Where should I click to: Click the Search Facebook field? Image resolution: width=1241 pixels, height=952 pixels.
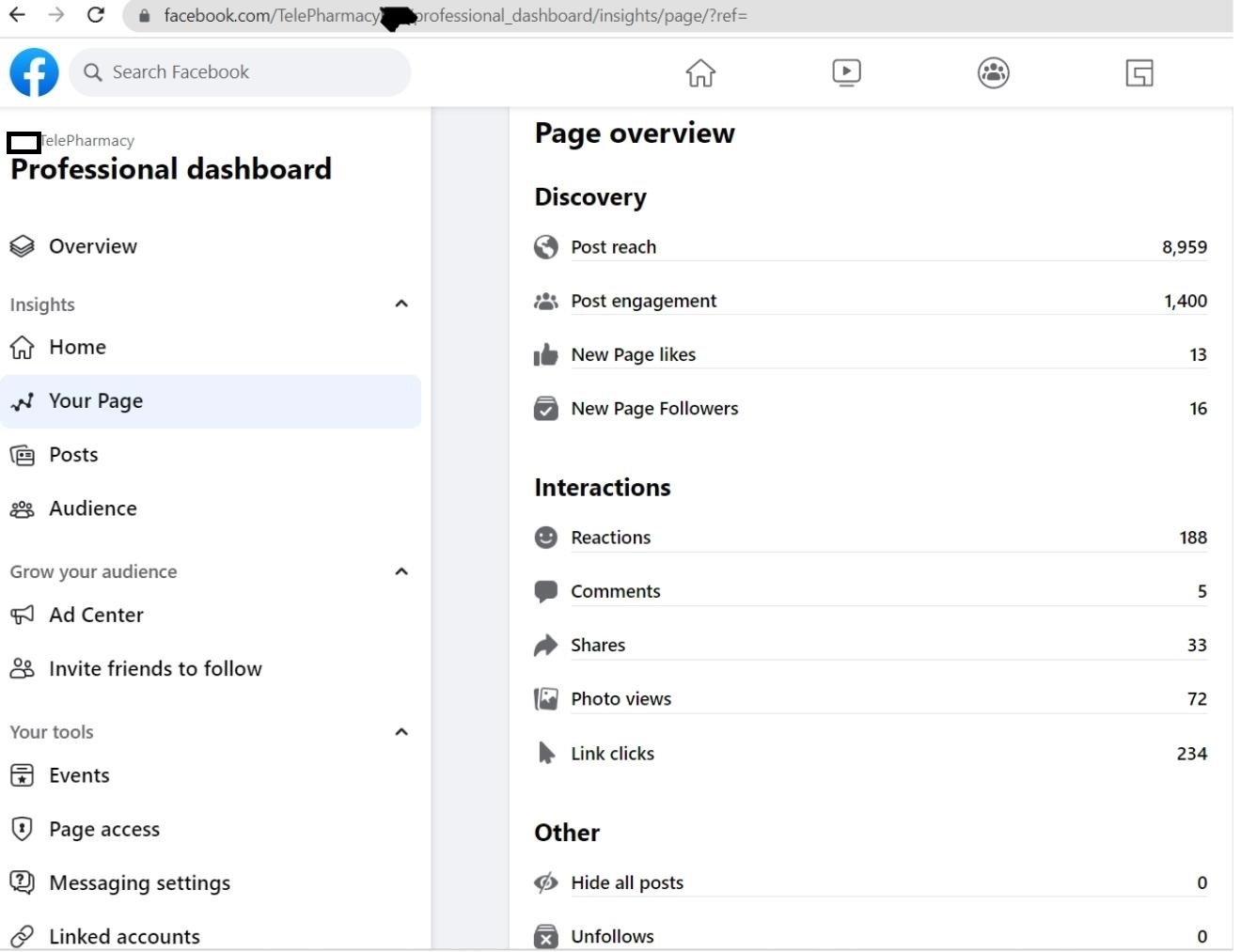click(x=241, y=72)
